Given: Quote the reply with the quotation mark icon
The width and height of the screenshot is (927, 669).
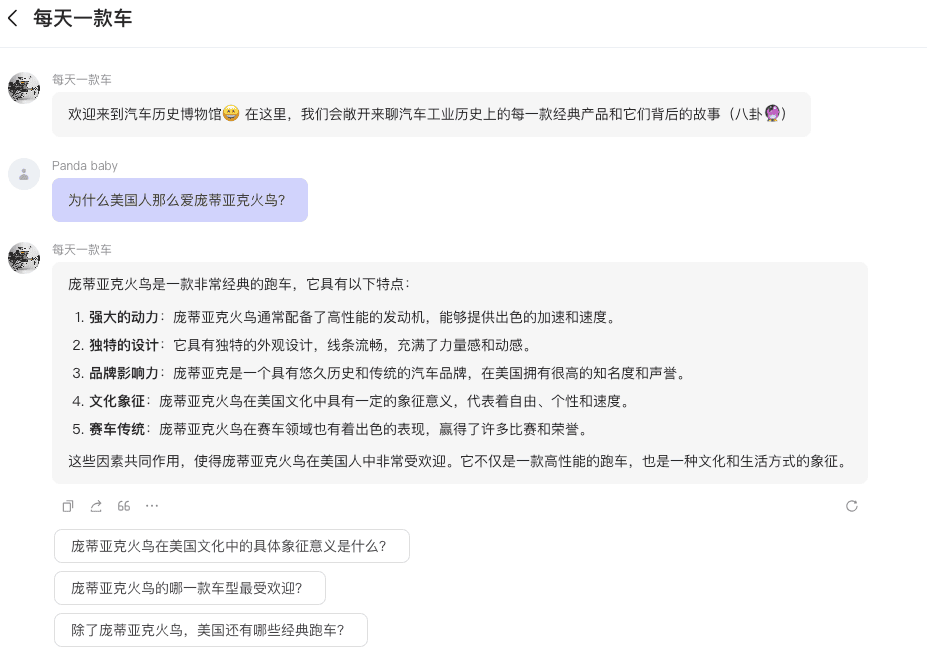Looking at the screenshot, I should [x=124, y=506].
